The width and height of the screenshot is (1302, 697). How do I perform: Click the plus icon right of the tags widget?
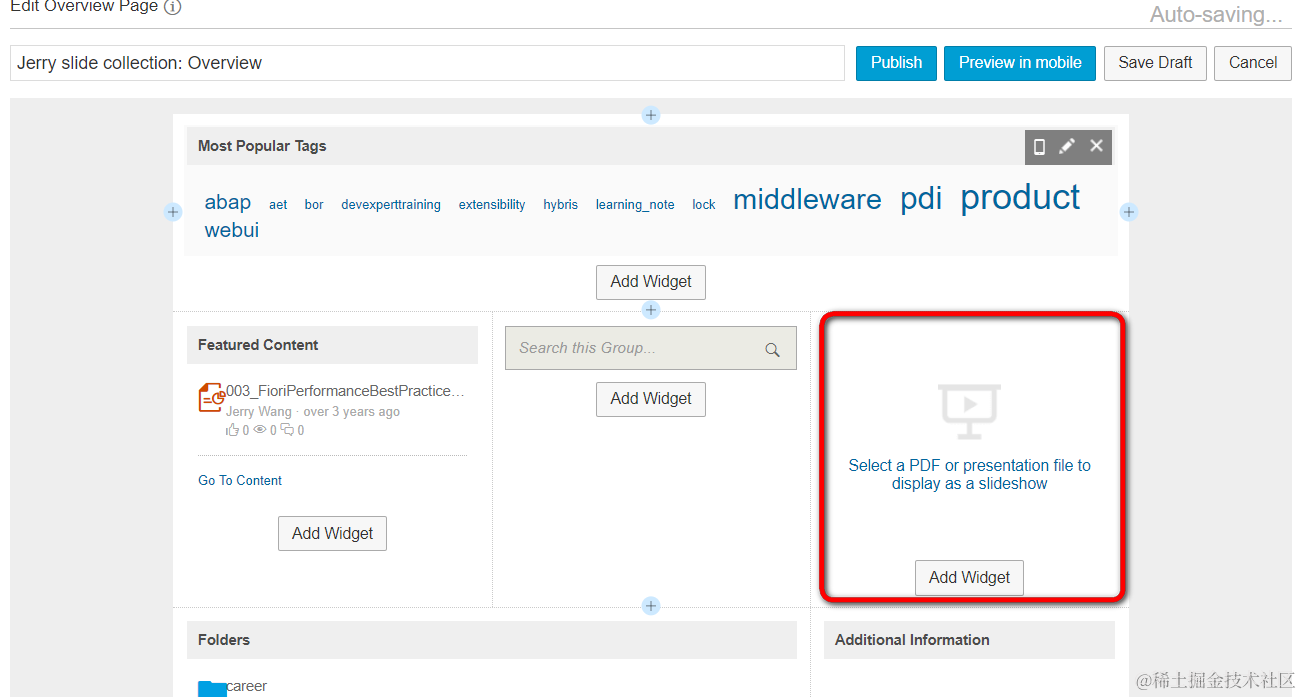click(1129, 212)
